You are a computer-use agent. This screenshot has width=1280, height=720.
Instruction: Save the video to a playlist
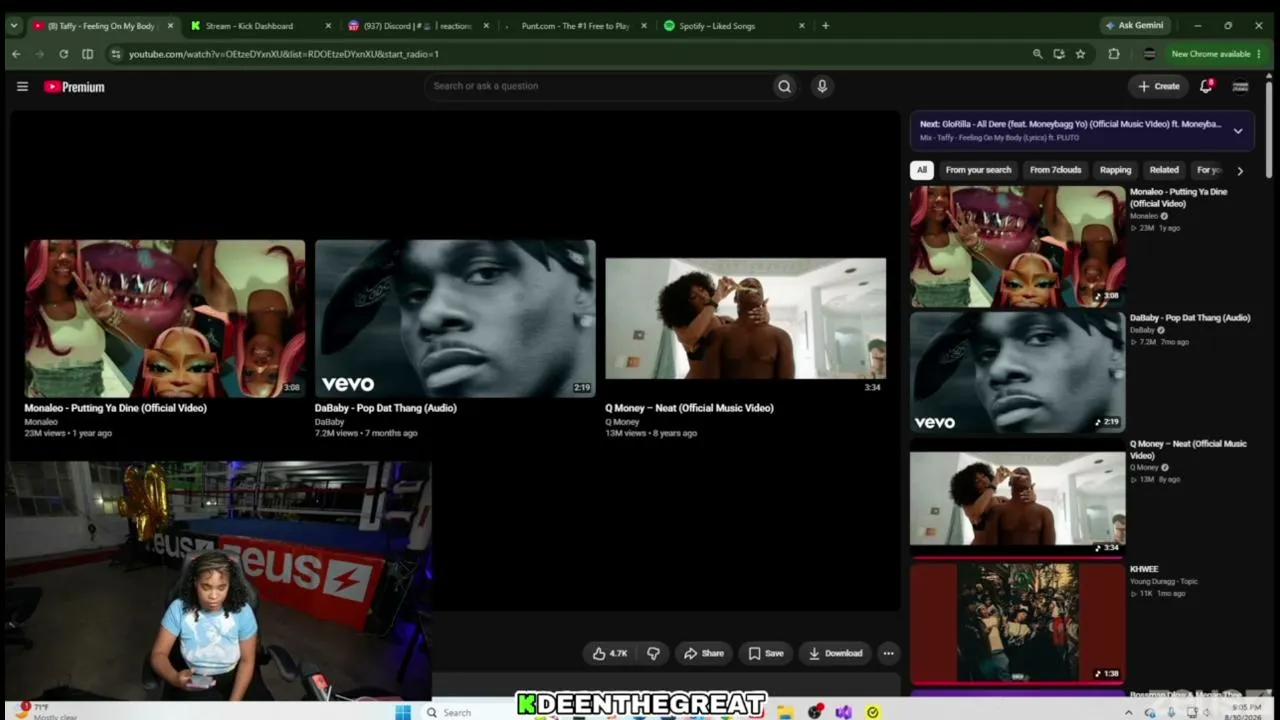pos(766,653)
